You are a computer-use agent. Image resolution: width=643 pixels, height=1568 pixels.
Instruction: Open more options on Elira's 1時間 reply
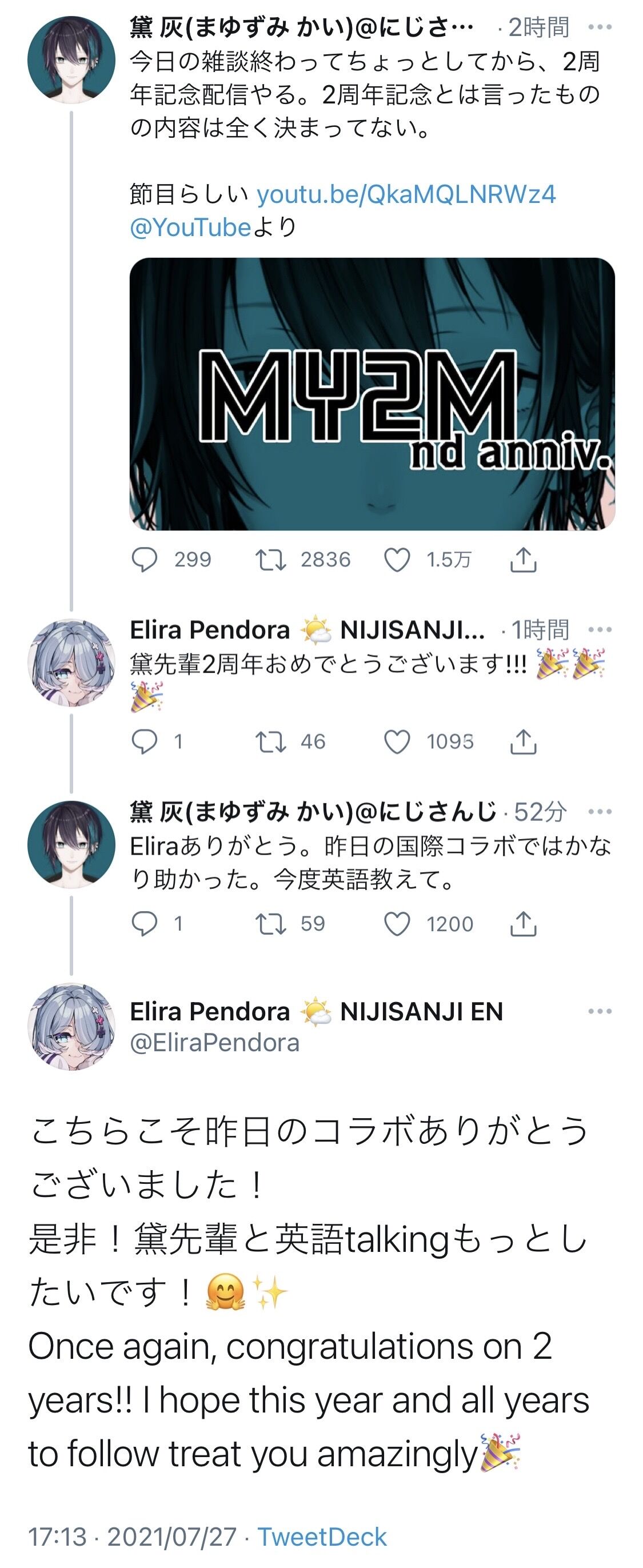point(600,629)
